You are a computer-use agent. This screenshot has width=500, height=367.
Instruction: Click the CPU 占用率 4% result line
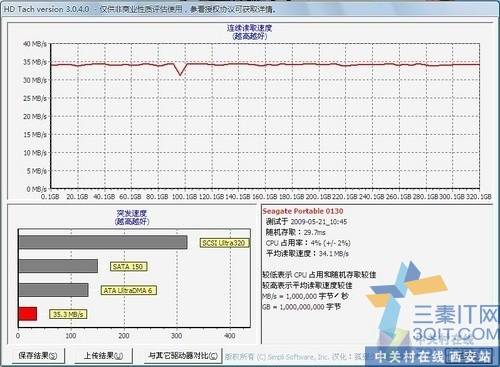(x=308, y=243)
